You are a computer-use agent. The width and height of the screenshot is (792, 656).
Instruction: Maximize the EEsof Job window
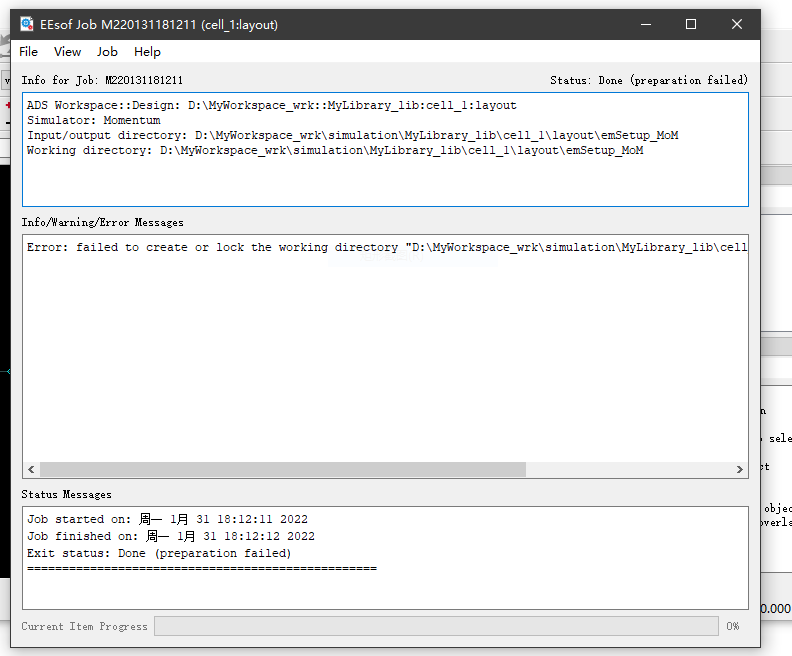(691, 24)
